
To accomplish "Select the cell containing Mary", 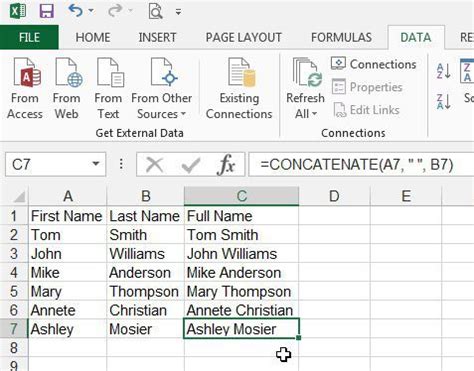I will pyautogui.click(x=68, y=292).
